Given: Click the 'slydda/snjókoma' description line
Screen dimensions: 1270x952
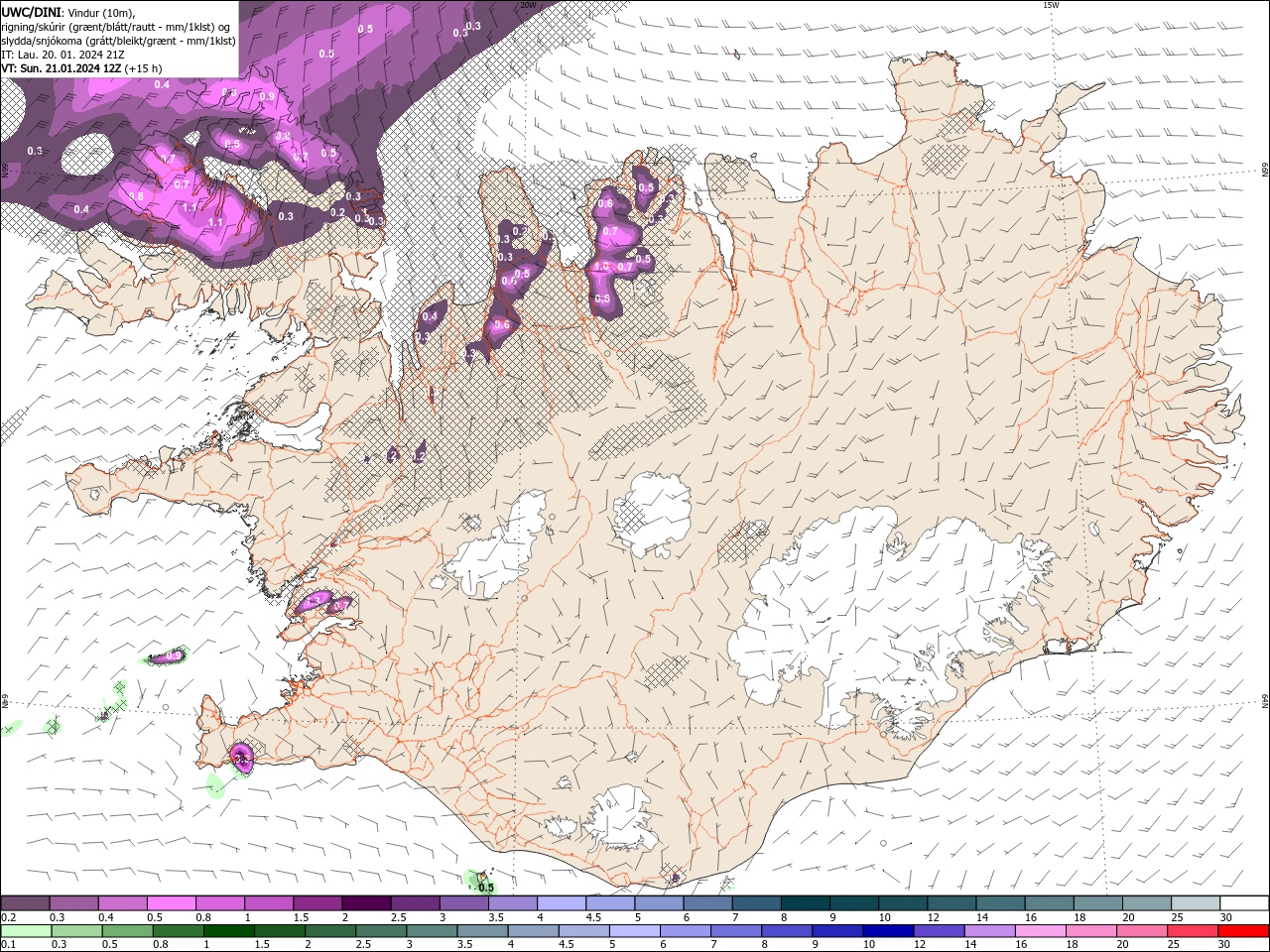Looking at the screenshot, I should point(118,41).
